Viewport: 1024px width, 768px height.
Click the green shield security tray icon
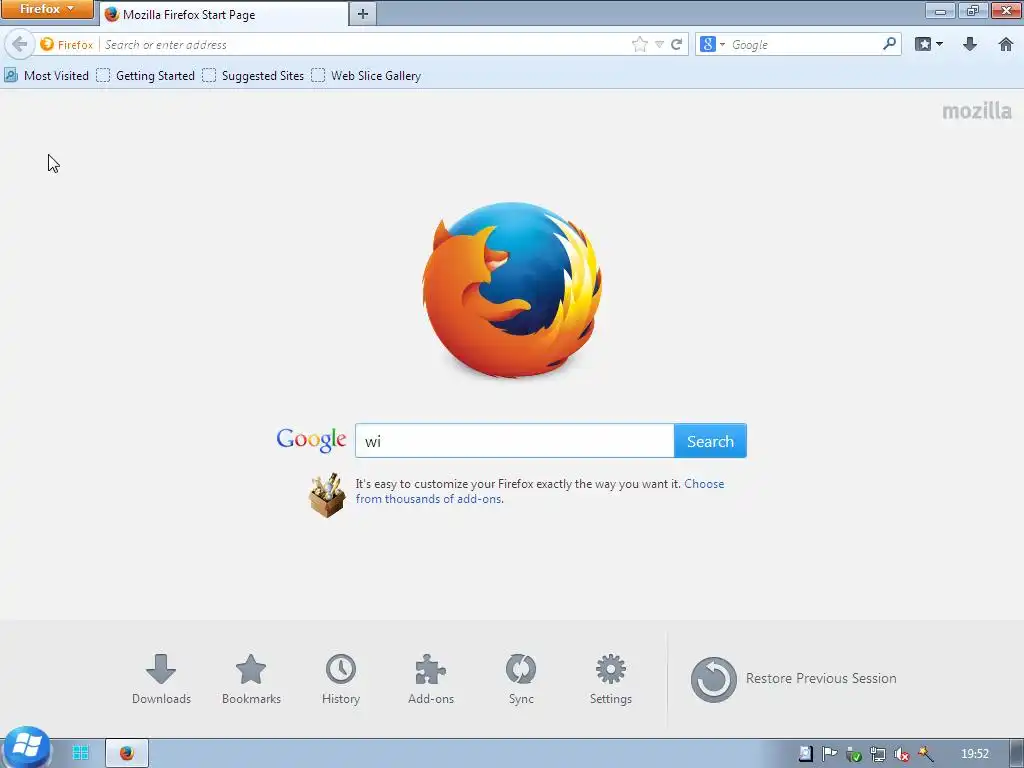coord(854,754)
